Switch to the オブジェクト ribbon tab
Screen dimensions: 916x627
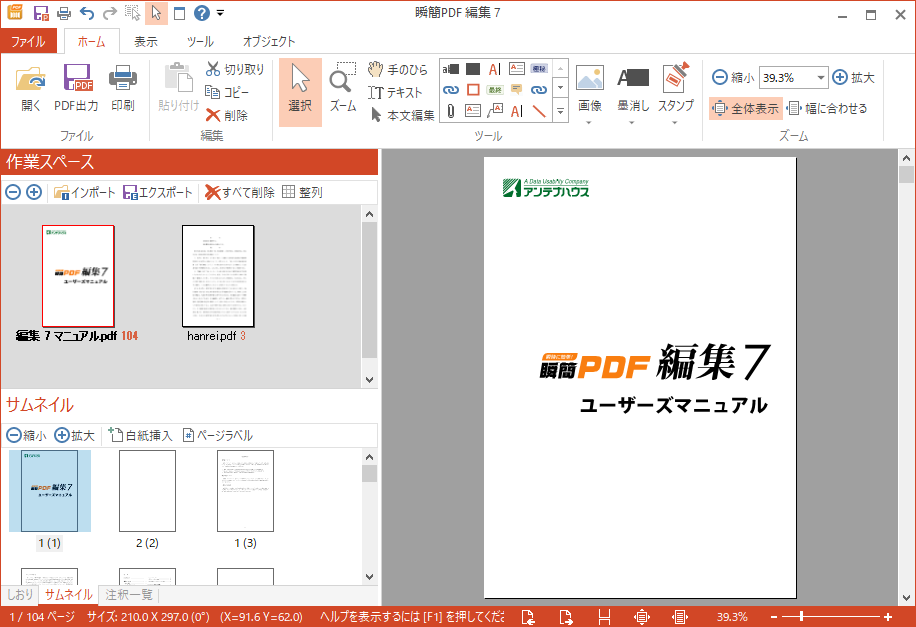269,41
